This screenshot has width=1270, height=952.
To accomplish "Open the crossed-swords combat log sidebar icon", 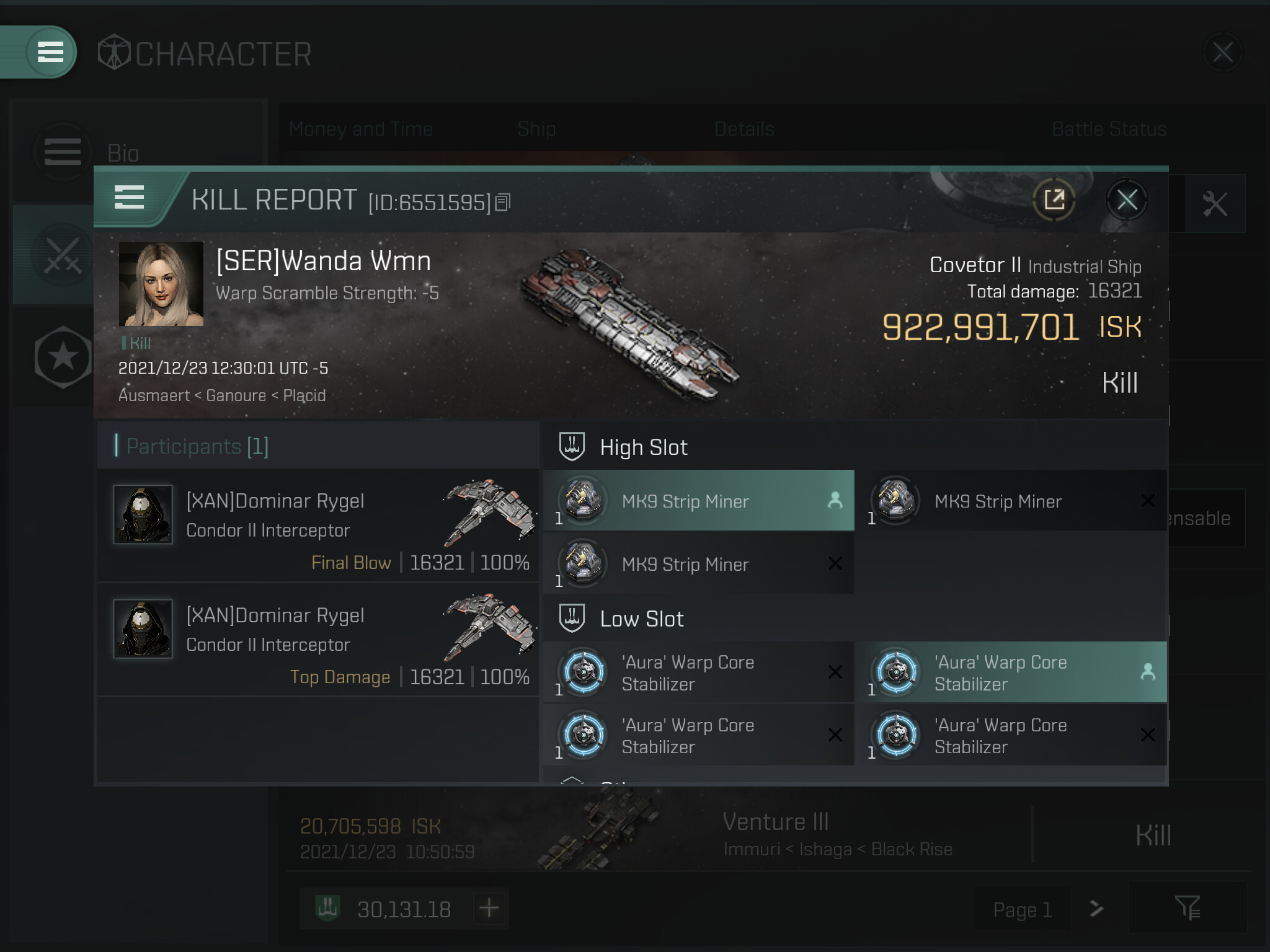I will [x=62, y=255].
